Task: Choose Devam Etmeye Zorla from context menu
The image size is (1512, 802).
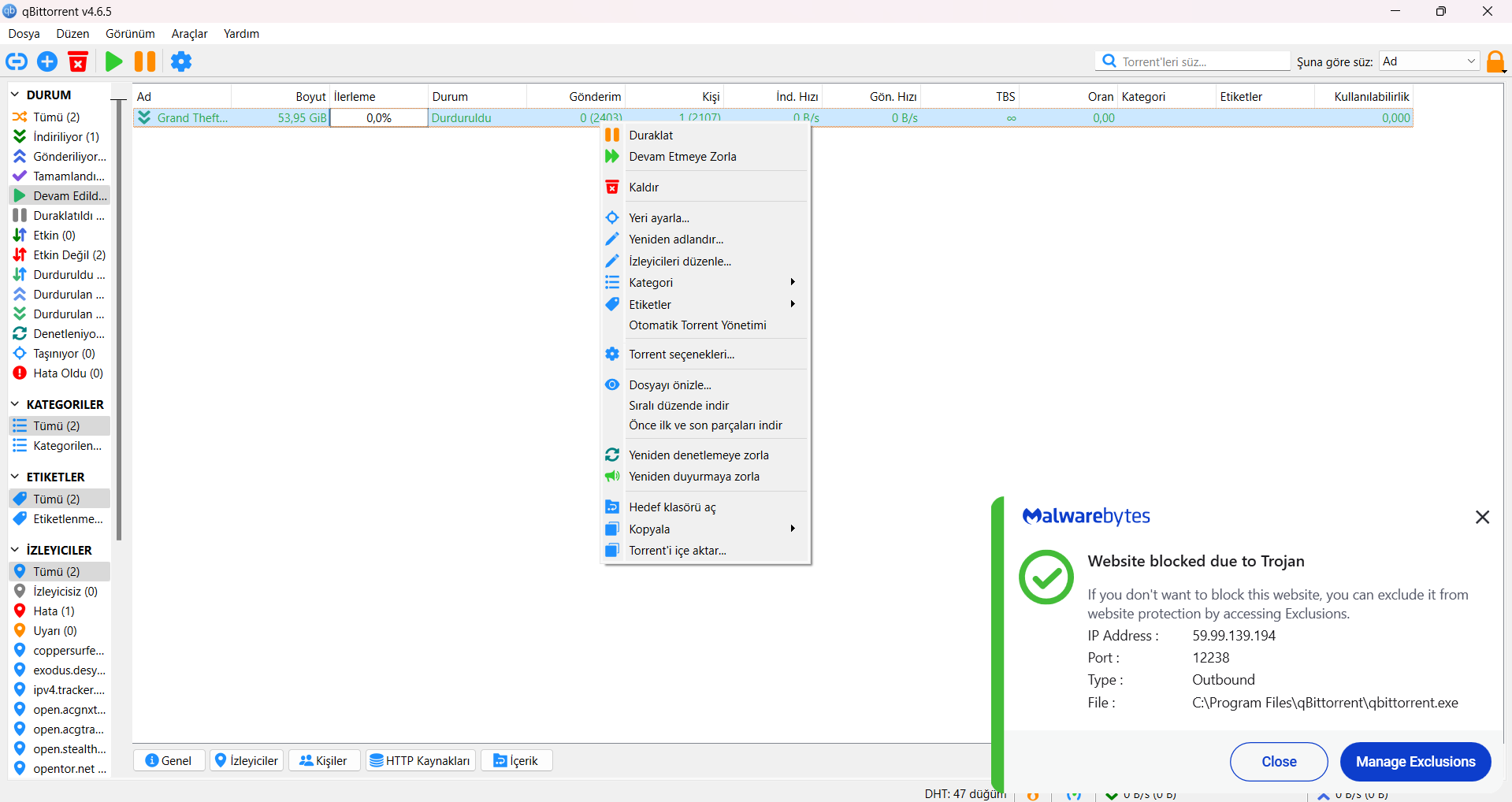Action: pyautogui.click(x=706, y=156)
